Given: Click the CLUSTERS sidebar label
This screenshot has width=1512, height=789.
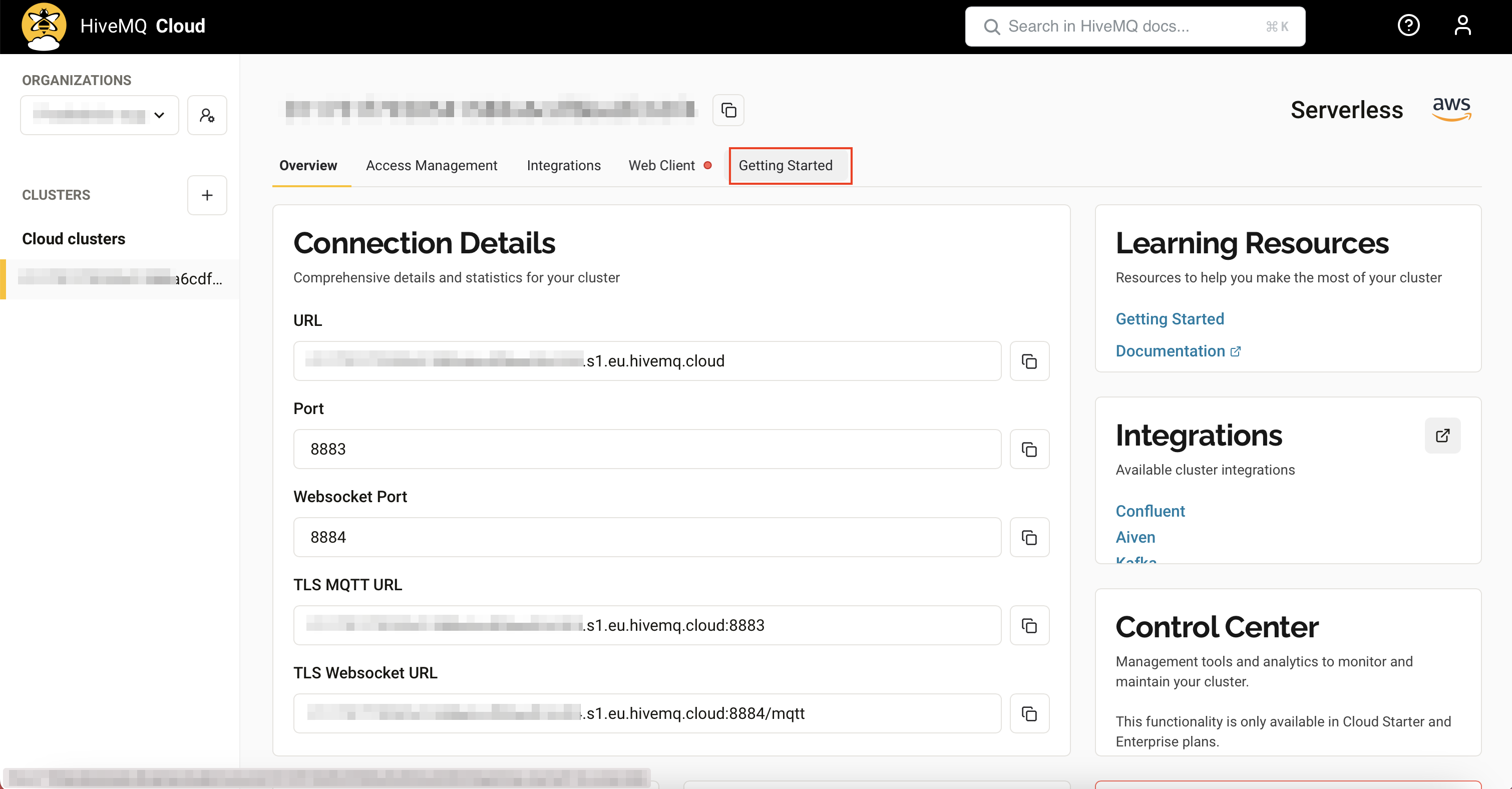Looking at the screenshot, I should click(x=56, y=195).
